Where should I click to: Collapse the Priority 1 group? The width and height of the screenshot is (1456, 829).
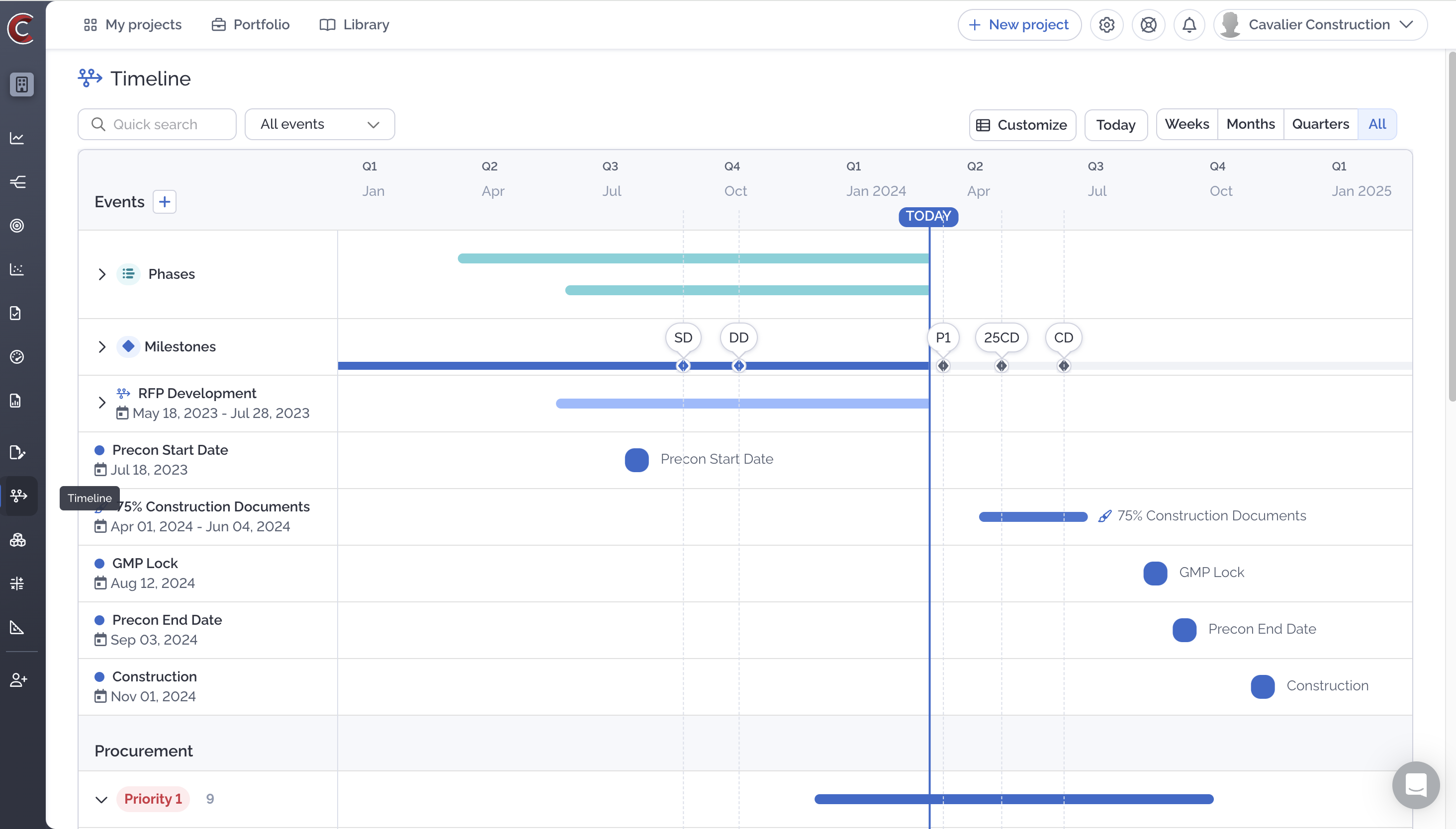[101, 799]
